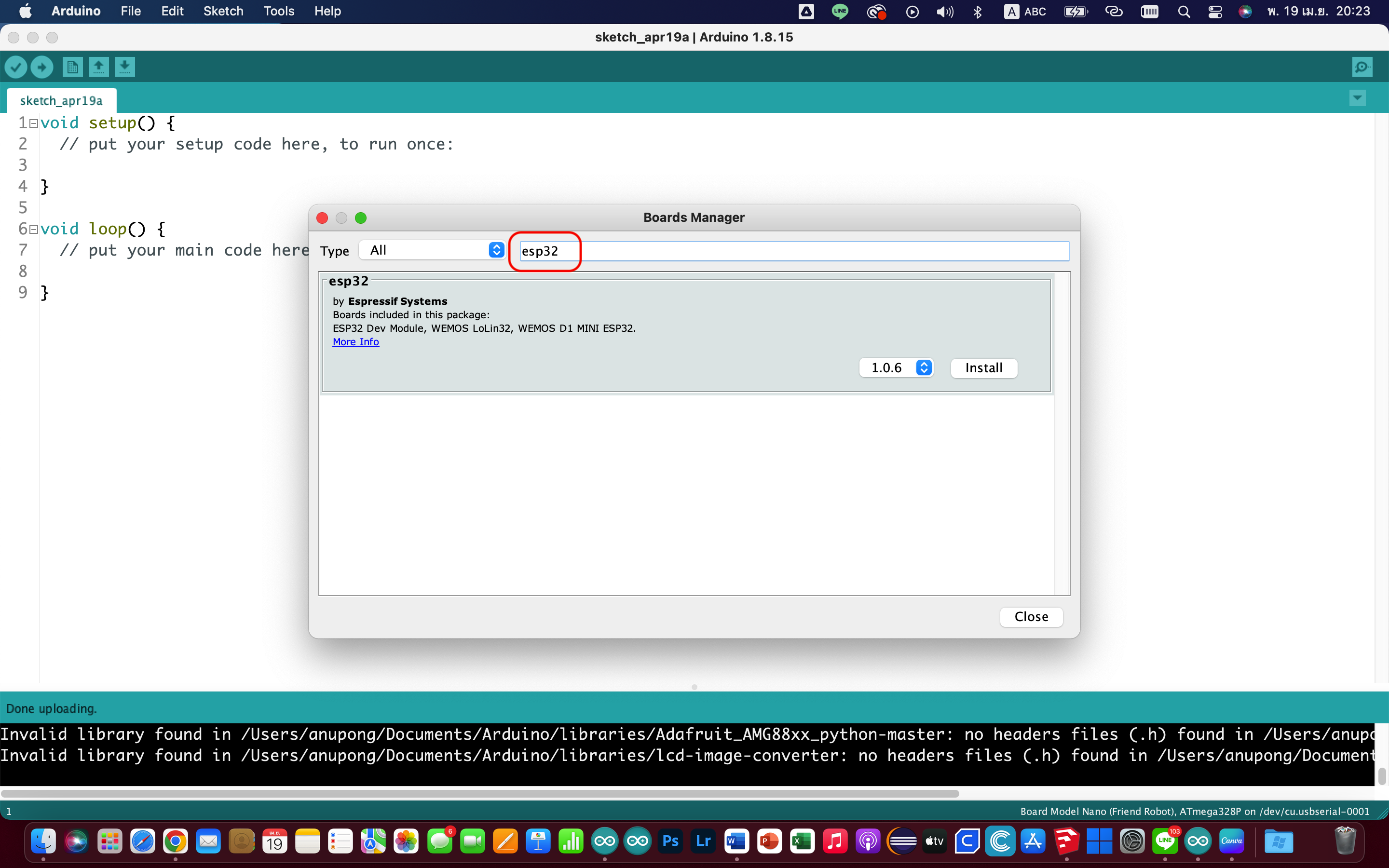Click the Siri icon in the menu bar
The height and width of the screenshot is (868, 1389).
point(1245,12)
